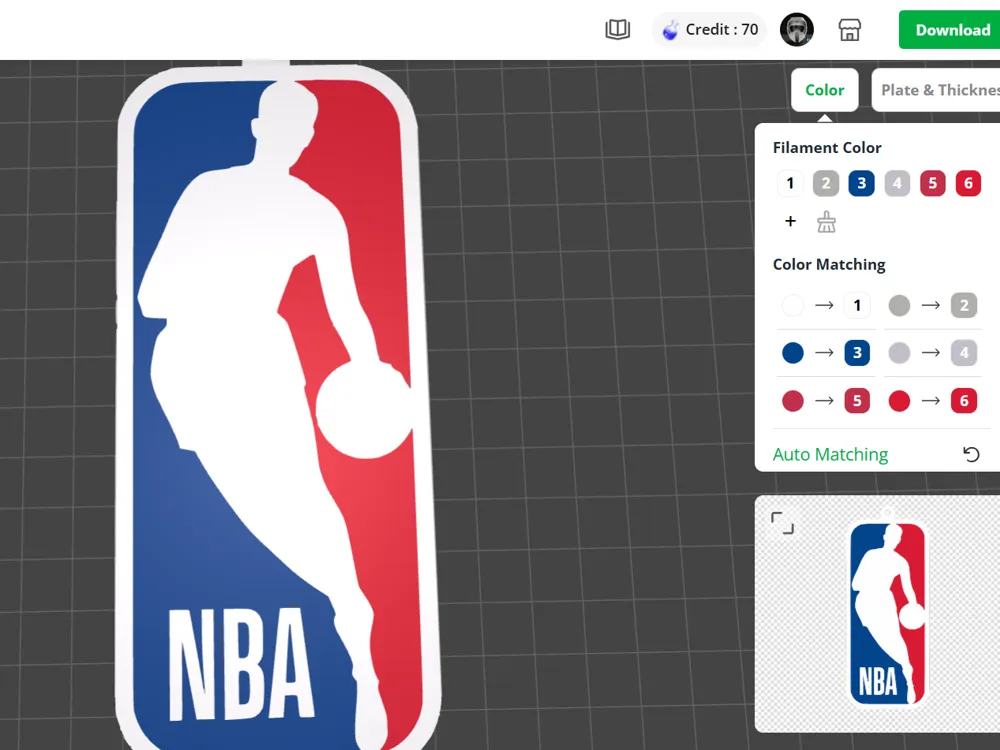Viewport: 1000px width, 750px height.
Task: Open the store shop icon
Action: pyautogui.click(x=849, y=29)
